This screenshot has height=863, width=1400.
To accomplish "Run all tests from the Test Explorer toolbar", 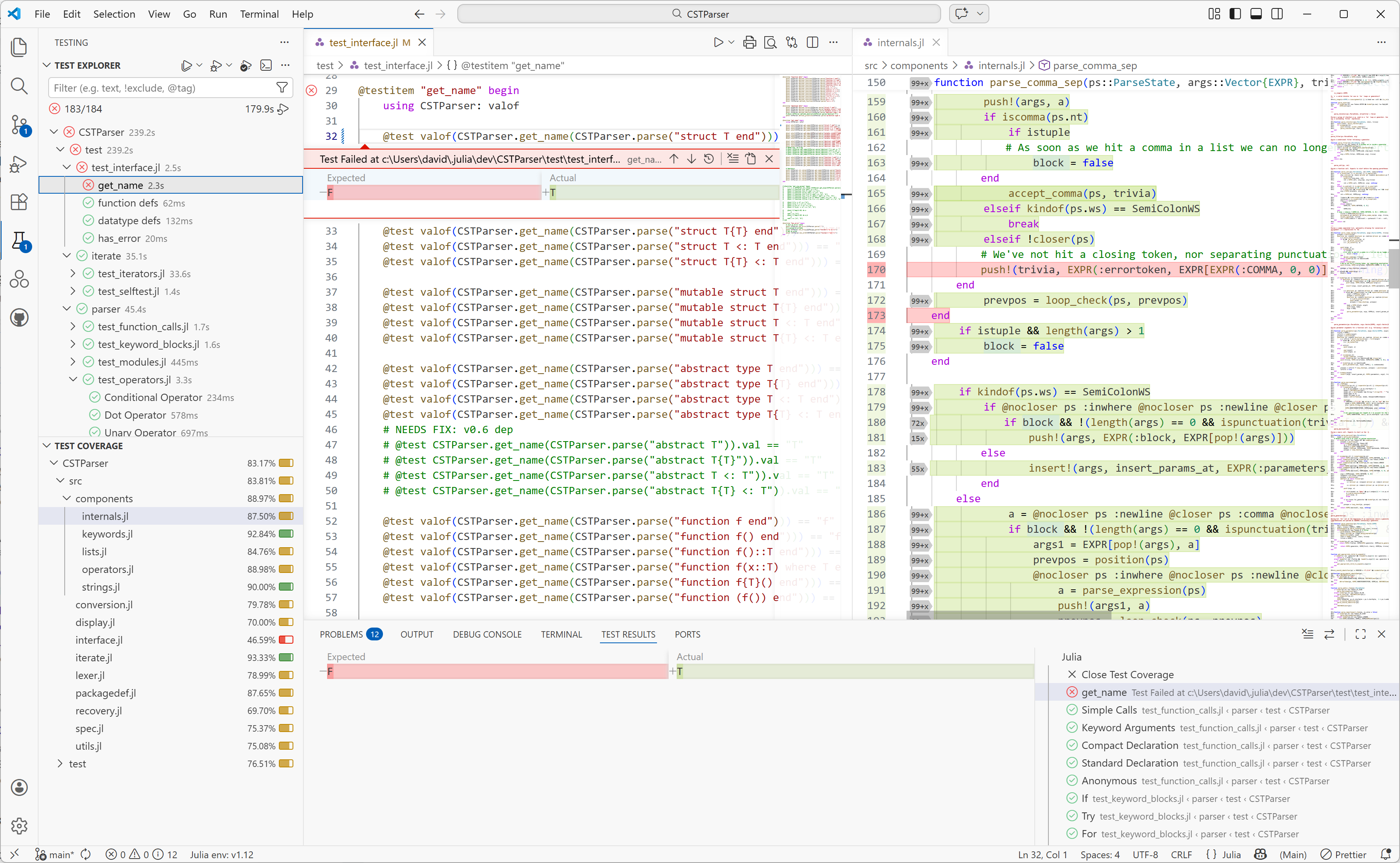I will (x=187, y=65).
